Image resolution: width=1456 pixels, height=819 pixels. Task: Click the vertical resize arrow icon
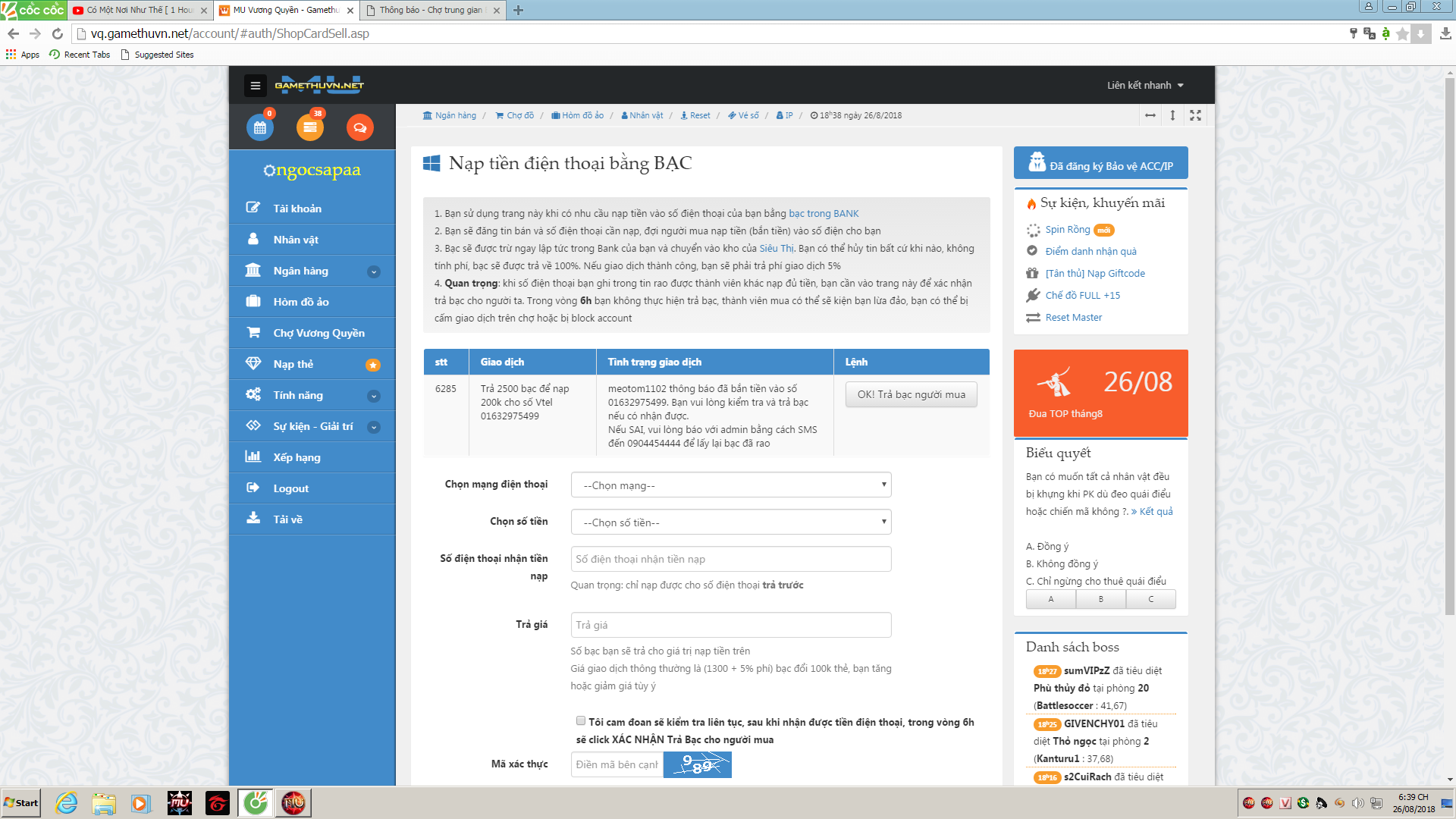[1172, 115]
